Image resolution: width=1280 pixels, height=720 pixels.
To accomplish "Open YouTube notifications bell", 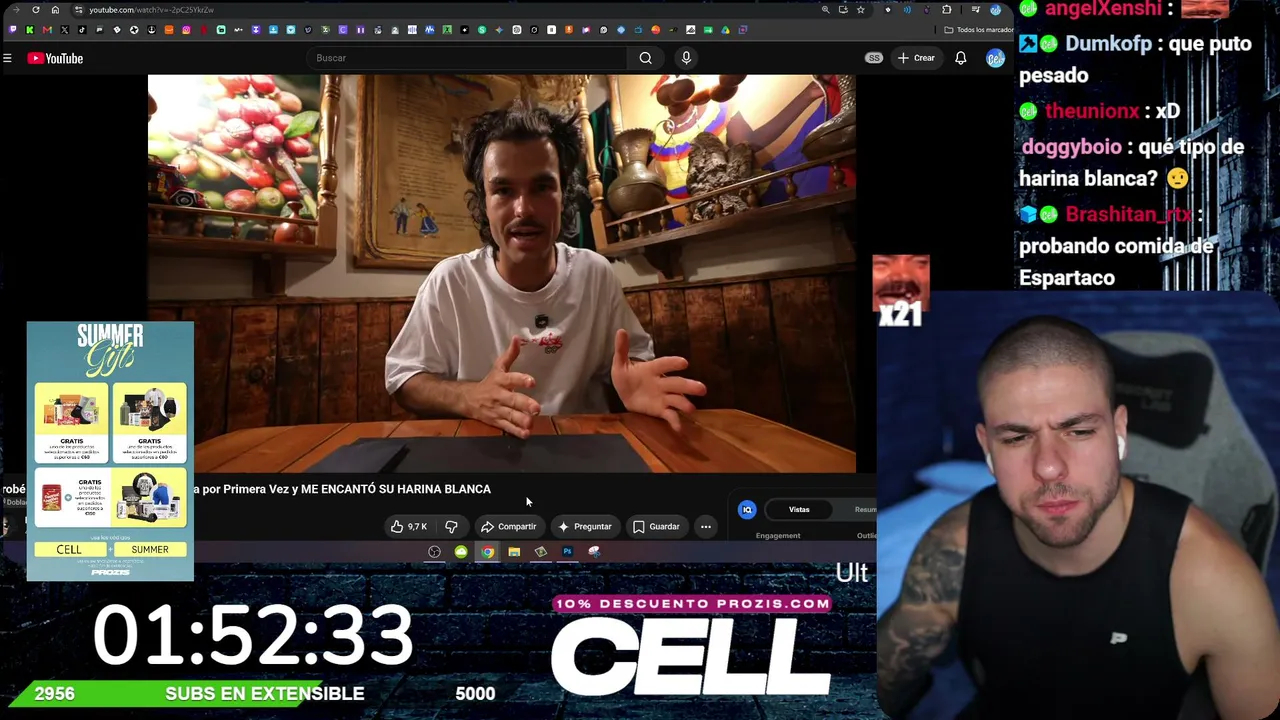I will (x=961, y=58).
